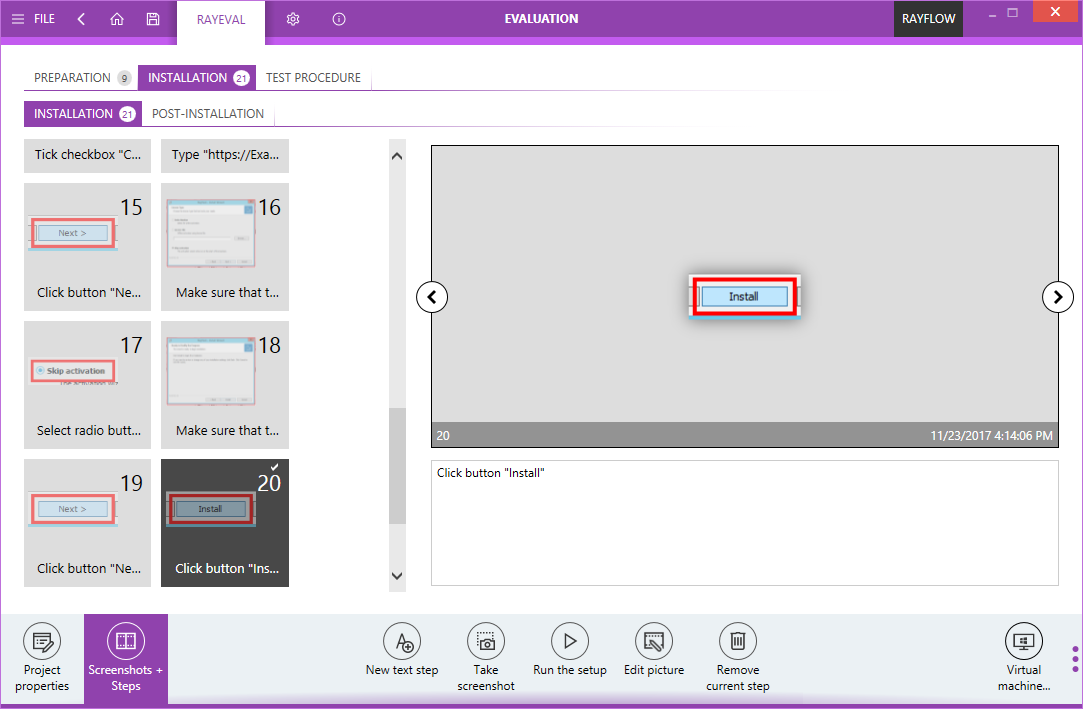Open the hamburger FILE menu
The height and width of the screenshot is (709, 1083).
pos(32,19)
